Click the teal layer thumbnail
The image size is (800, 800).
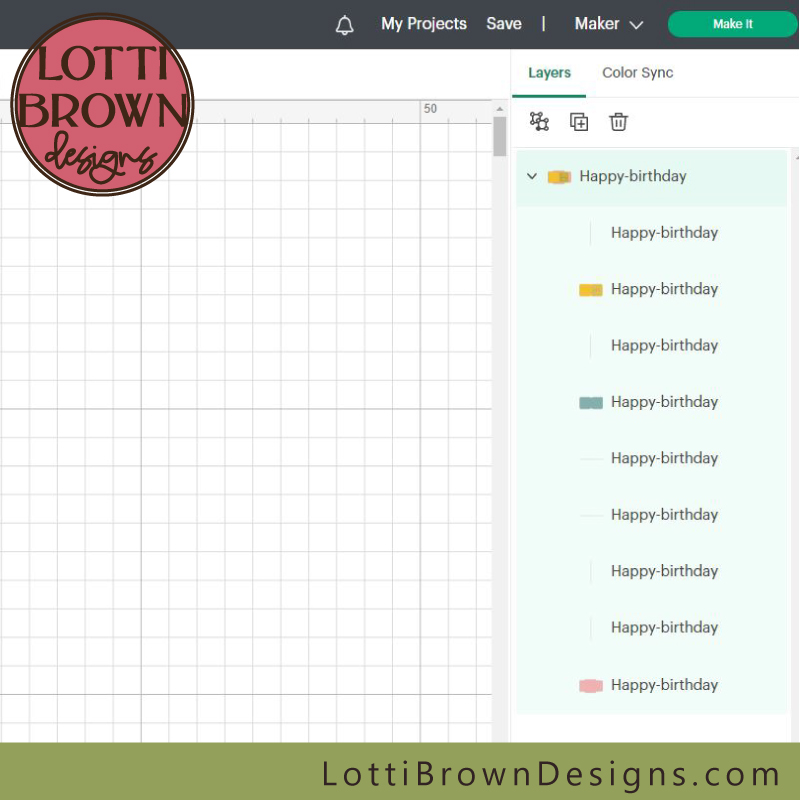591,403
